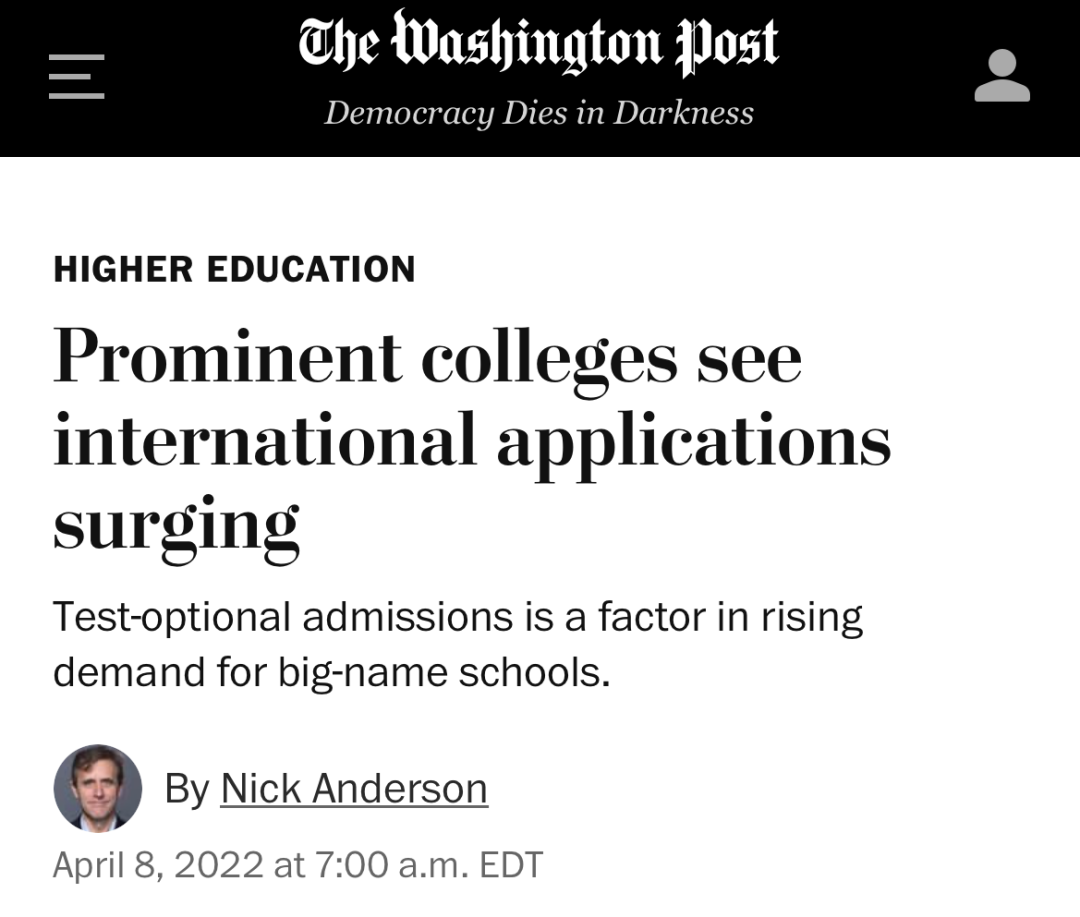Image resolution: width=1080 pixels, height=917 pixels.
Task: Click the "international applications" headline line
Action: click(x=471, y=440)
